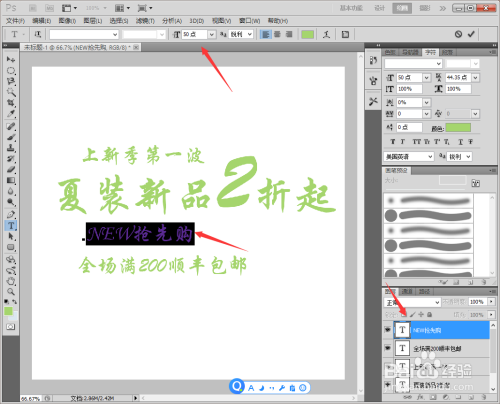The height and width of the screenshot is (404, 500).
Task: Toggle text orientation in options bar
Action: click(x=37, y=34)
